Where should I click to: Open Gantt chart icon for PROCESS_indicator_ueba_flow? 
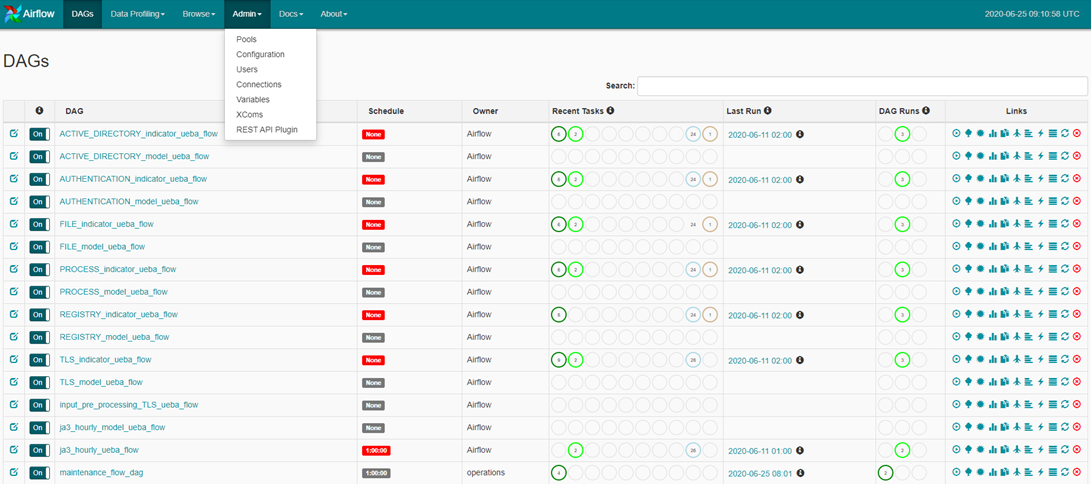[x=1028, y=270]
